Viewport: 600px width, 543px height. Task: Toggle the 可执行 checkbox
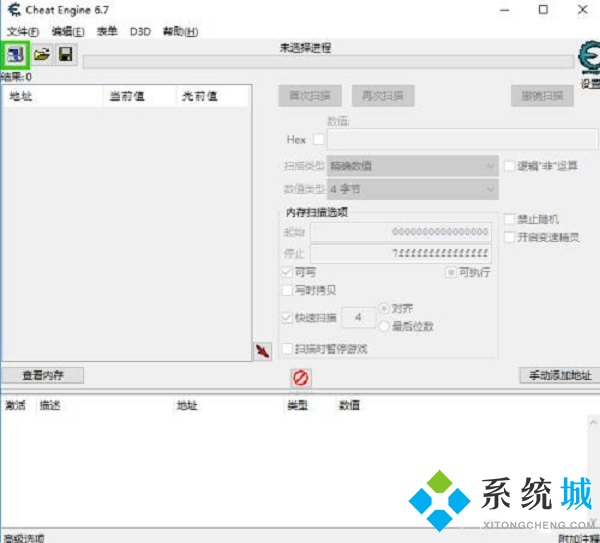pos(451,272)
